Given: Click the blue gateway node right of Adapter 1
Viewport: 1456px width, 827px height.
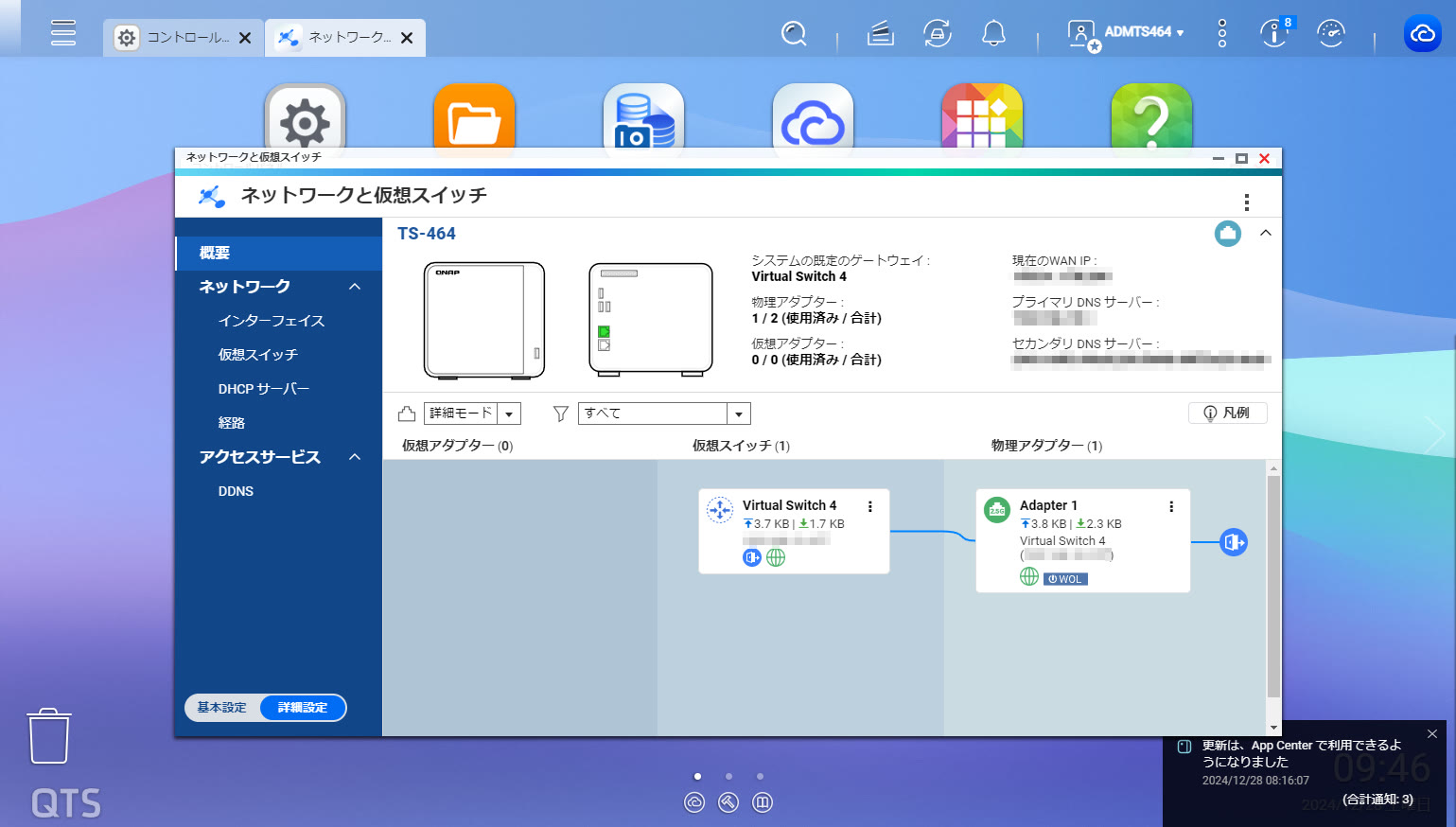Looking at the screenshot, I should pyautogui.click(x=1234, y=542).
